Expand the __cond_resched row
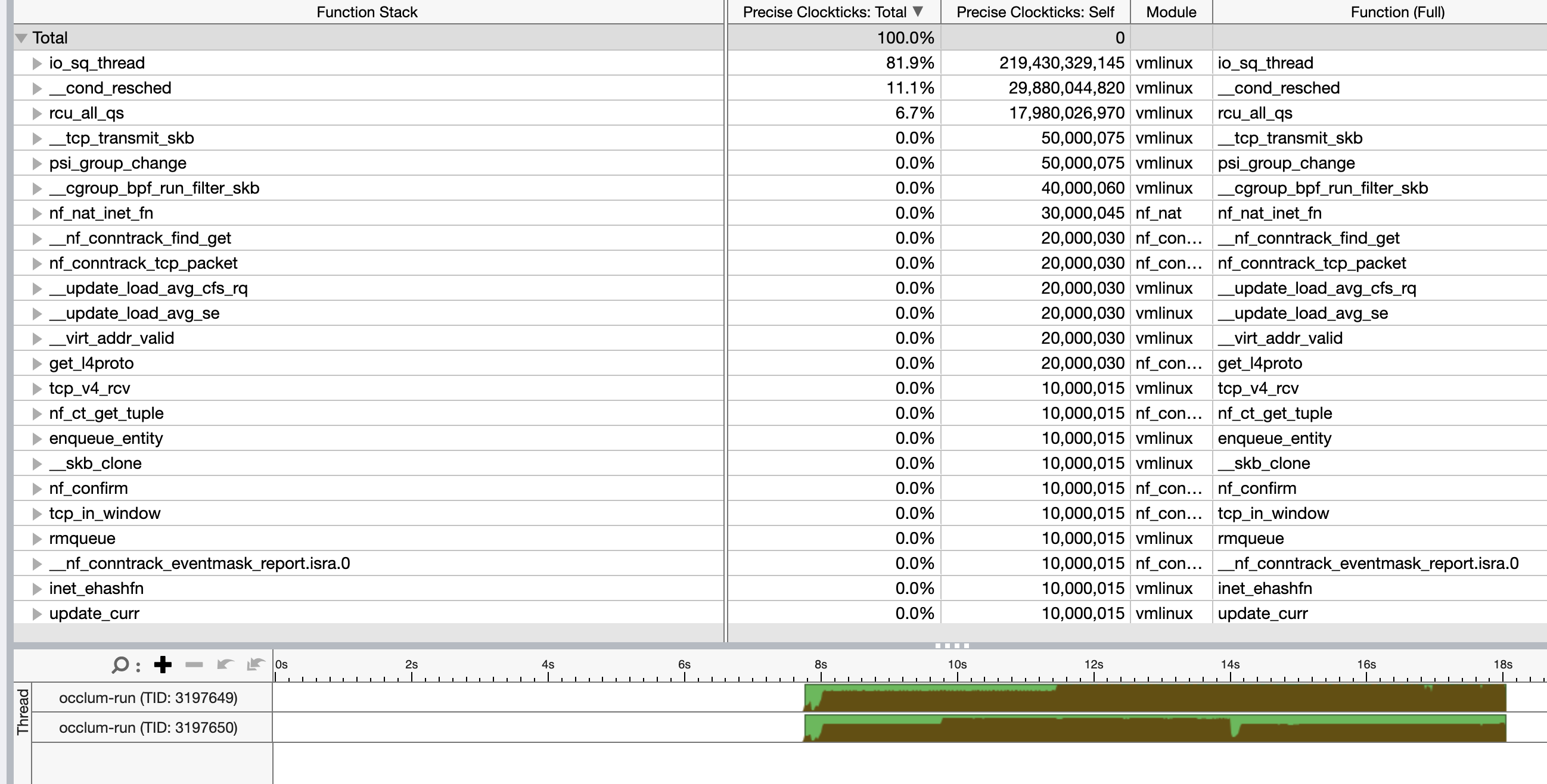This screenshot has width=1547, height=784. point(37,88)
